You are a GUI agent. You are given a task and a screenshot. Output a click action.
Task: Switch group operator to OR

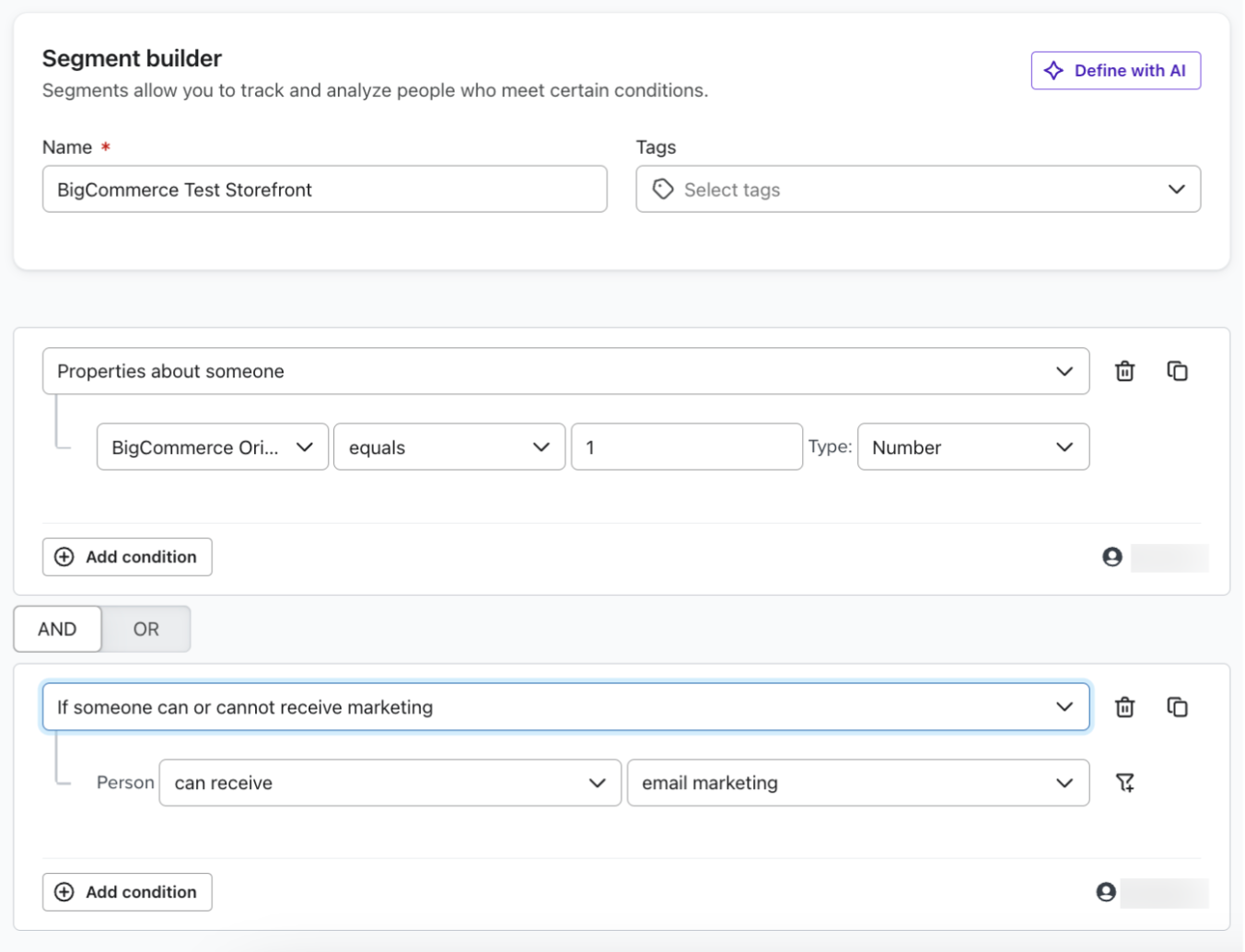(145, 629)
